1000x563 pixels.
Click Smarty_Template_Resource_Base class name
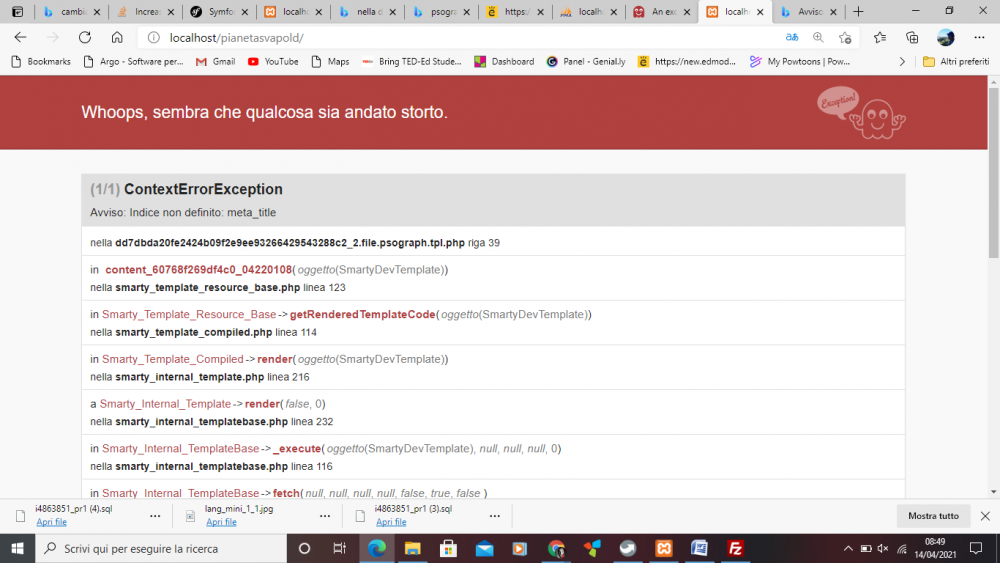pos(189,314)
